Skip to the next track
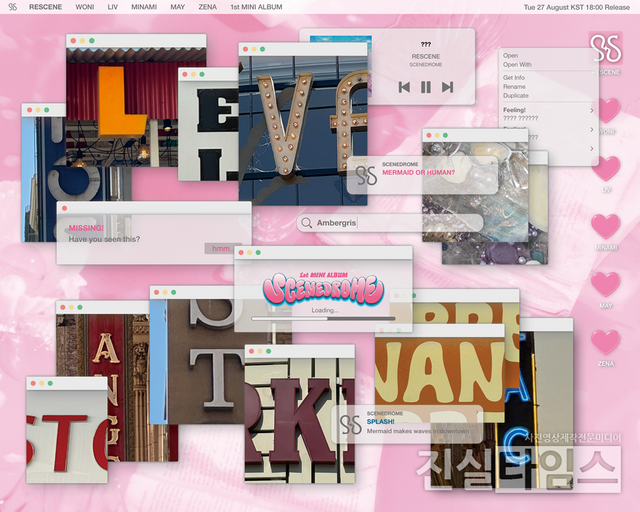 [447, 87]
